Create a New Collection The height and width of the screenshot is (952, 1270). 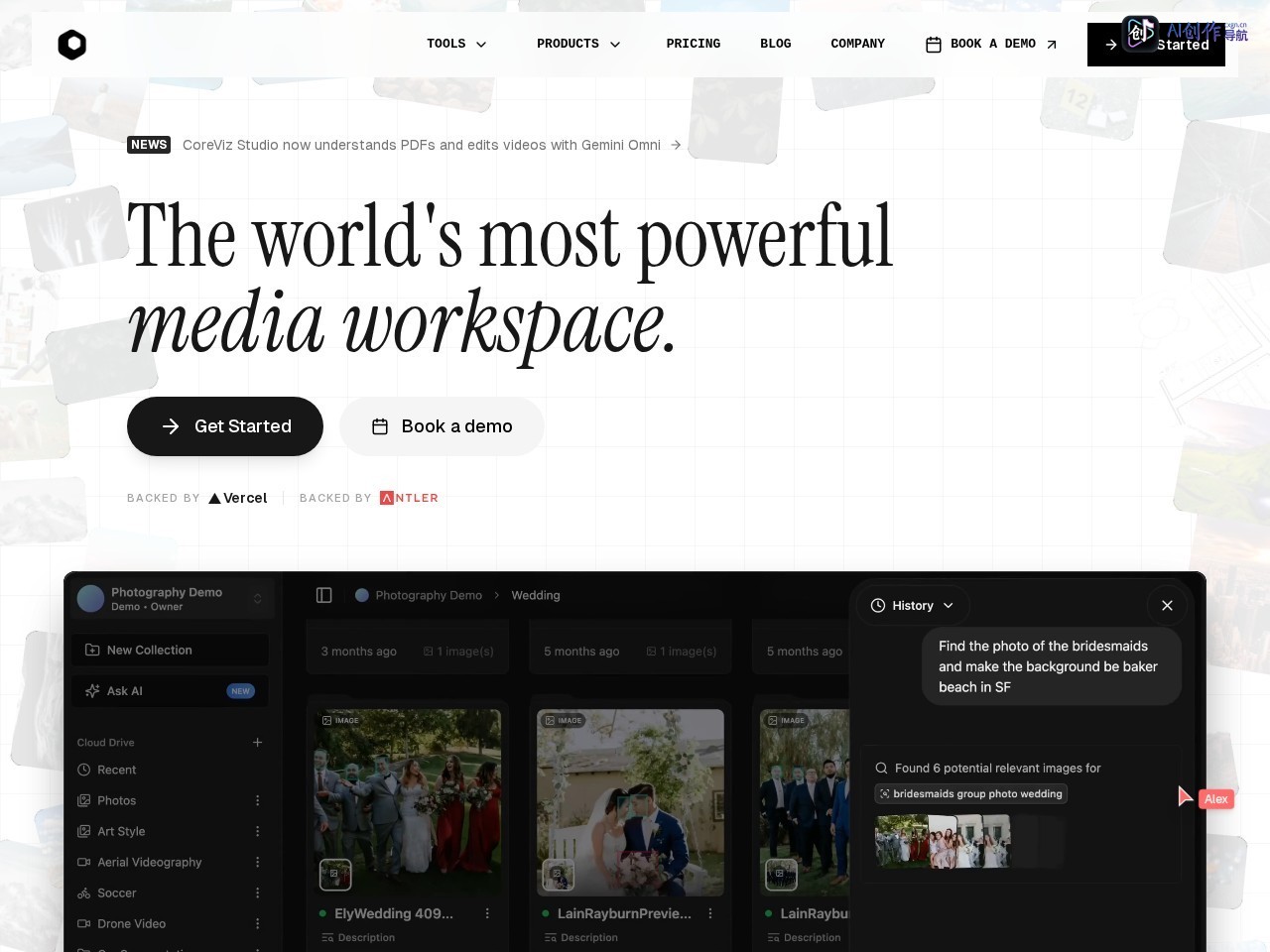click(x=170, y=650)
